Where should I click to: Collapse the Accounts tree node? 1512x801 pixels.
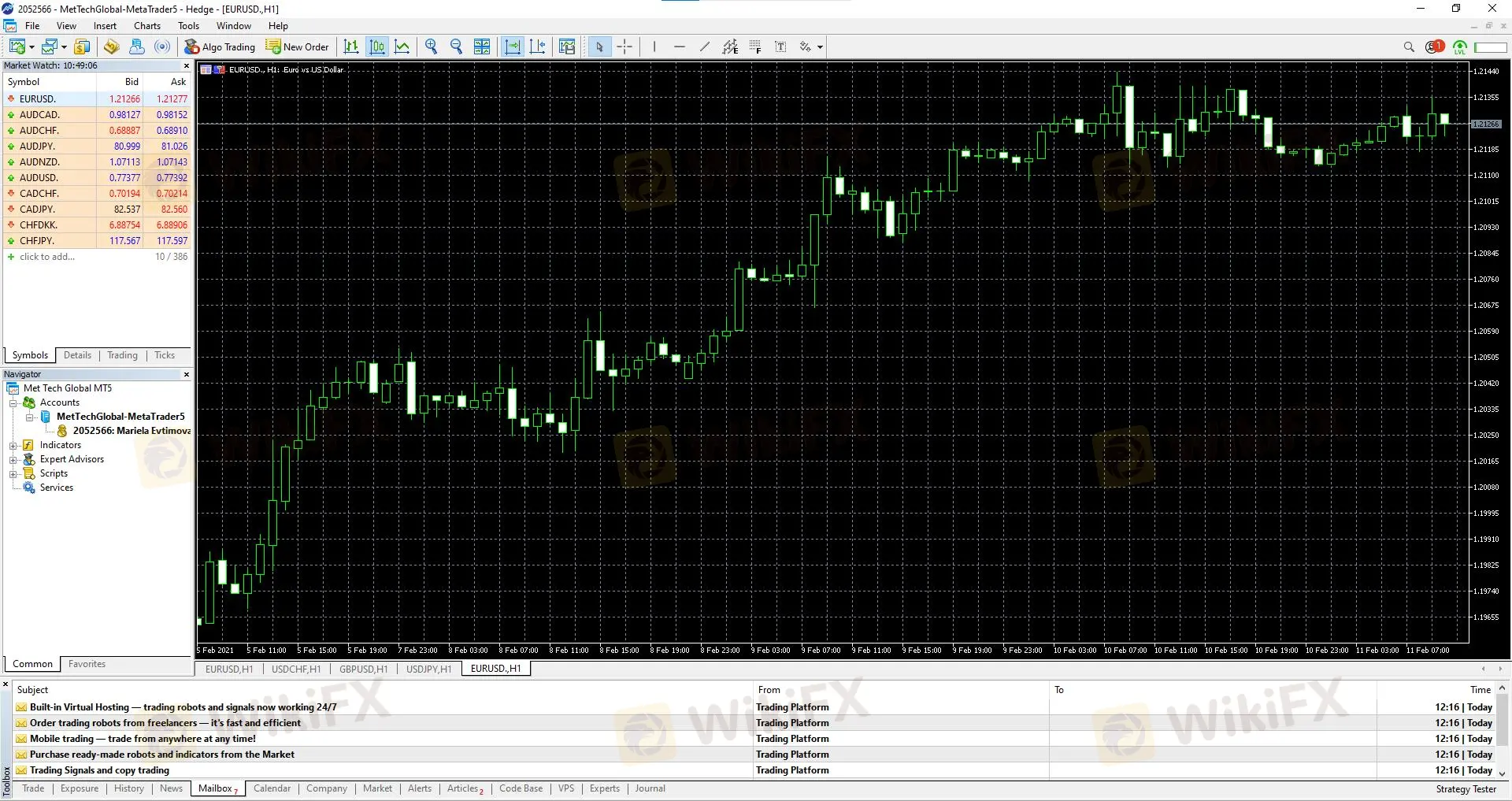pos(13,403)
